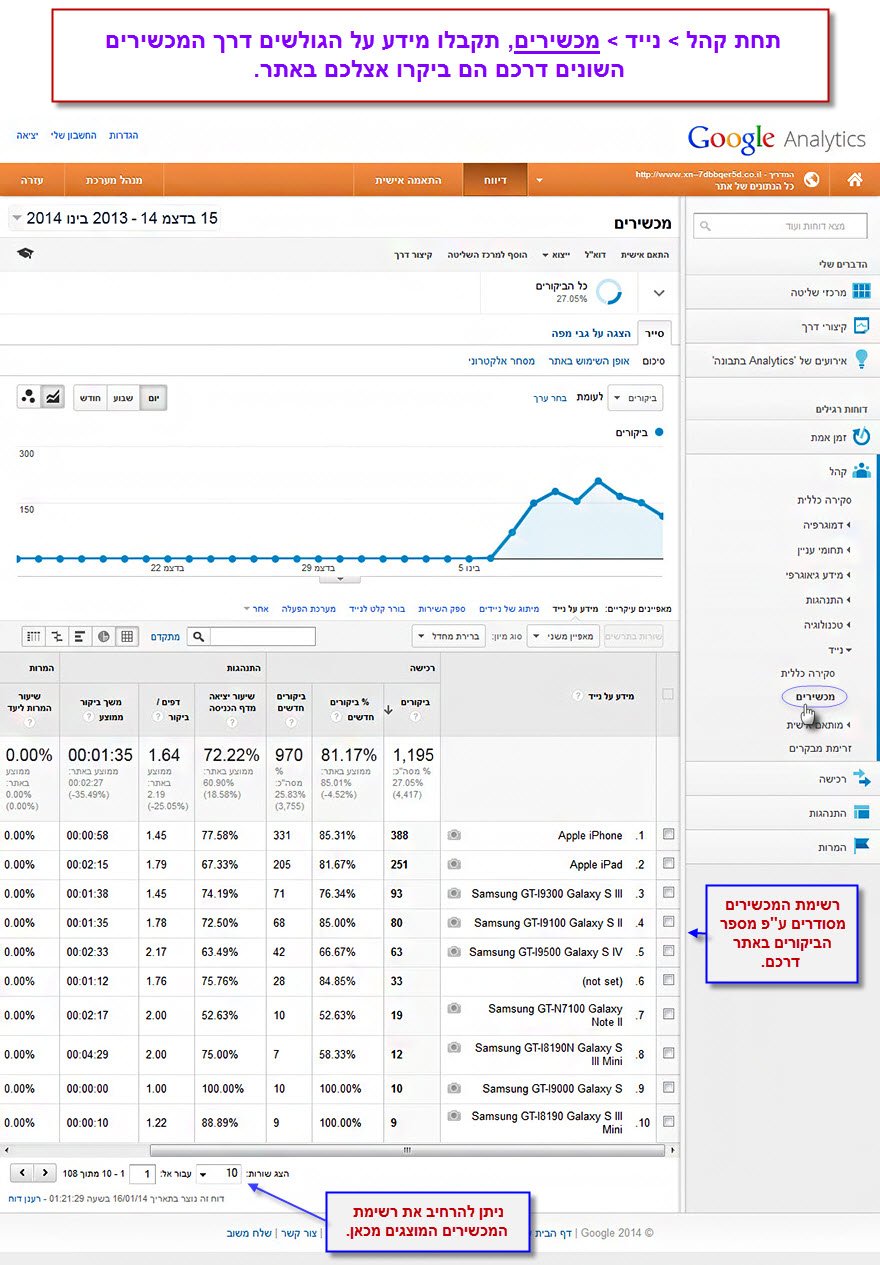This screenshot has height=1265, width=880.
Task: Select the pie chart table view
Action: coord(103,636)
